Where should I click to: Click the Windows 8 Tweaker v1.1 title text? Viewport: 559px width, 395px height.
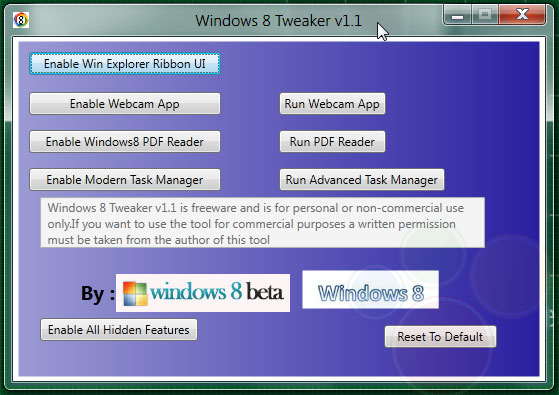coord(278,21)
